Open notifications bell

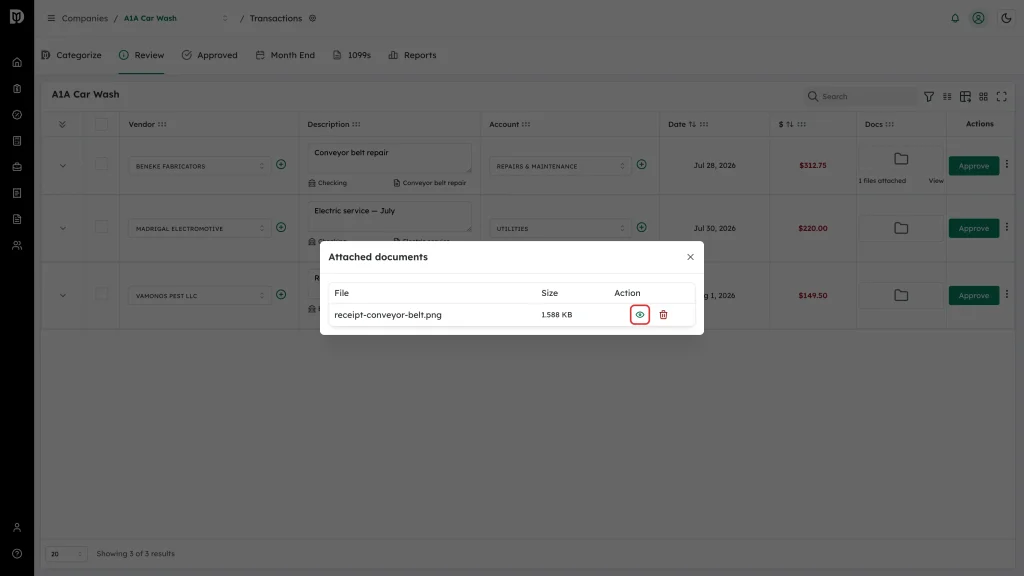[955, 18]
